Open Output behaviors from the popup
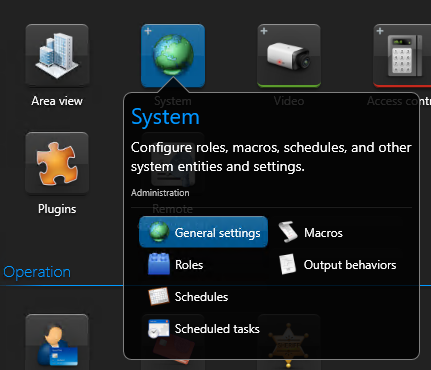This screenshot has width=431, height=370. (x=337, y=264)
